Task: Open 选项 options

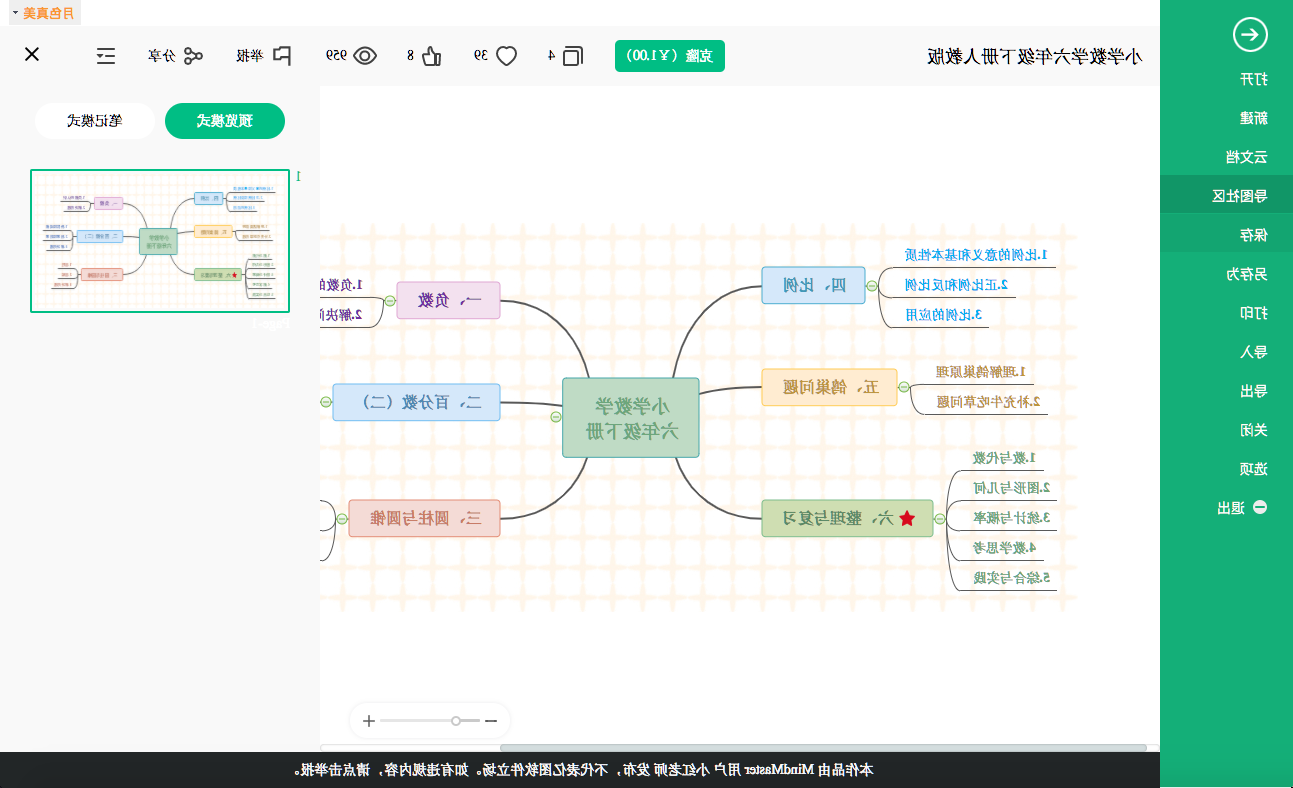Action: click(x=1254, y=469)
